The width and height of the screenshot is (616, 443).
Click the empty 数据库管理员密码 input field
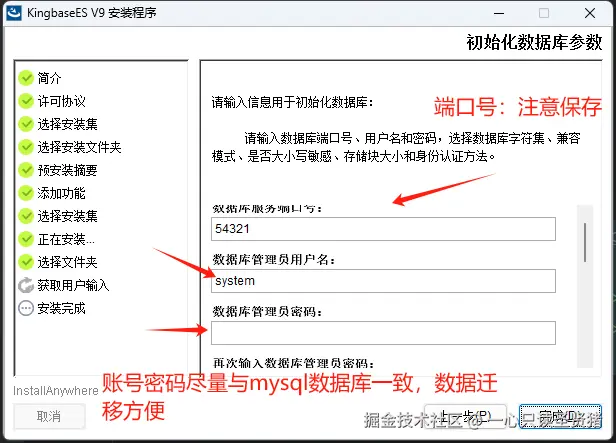click(x=383, y=333)
